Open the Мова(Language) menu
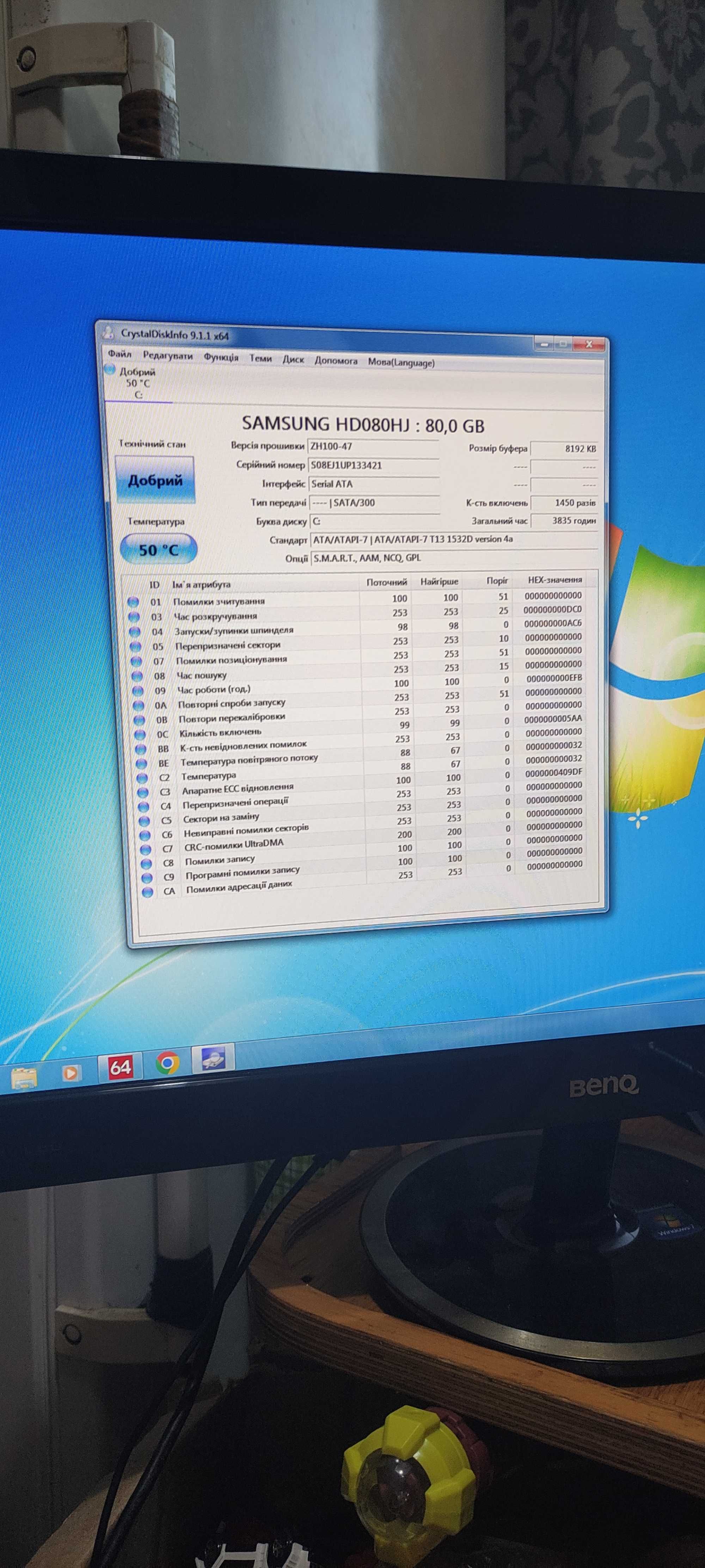This screenshot has height=1568, width=705. (401, 362)
